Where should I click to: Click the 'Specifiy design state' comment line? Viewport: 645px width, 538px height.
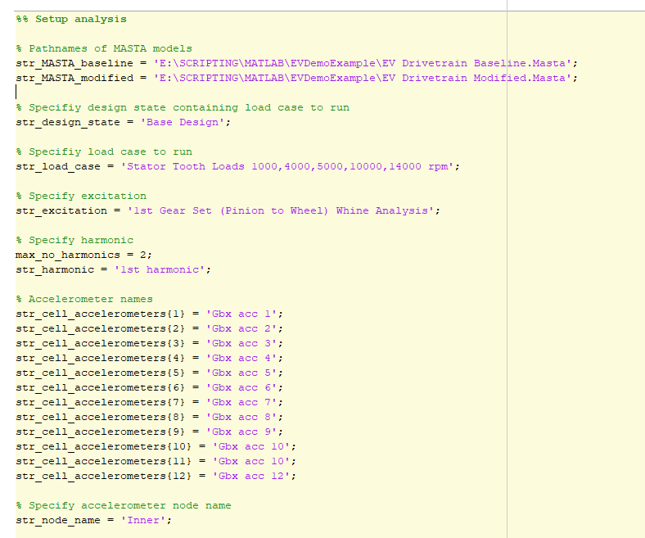183,108
